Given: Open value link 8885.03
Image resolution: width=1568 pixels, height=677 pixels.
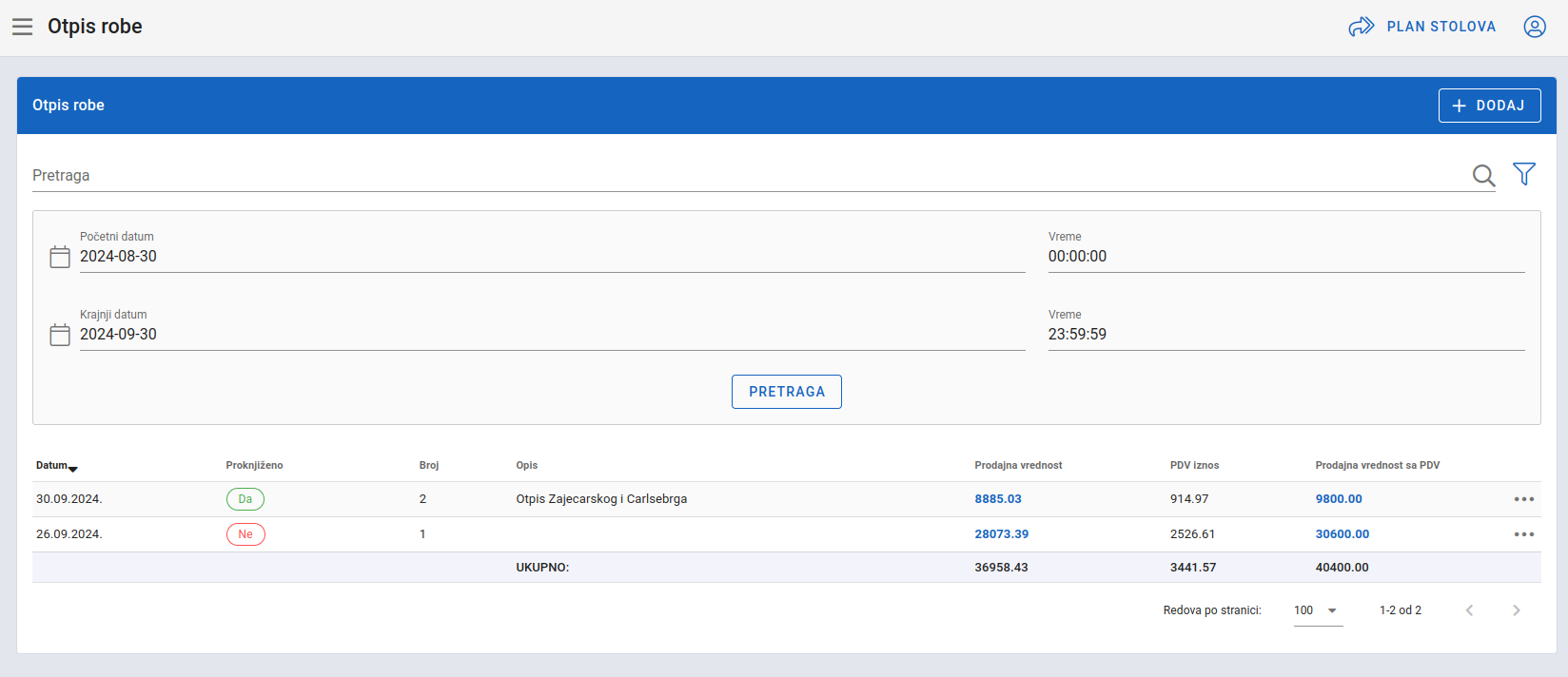Looking at the screenshot, I should point(998,499).
